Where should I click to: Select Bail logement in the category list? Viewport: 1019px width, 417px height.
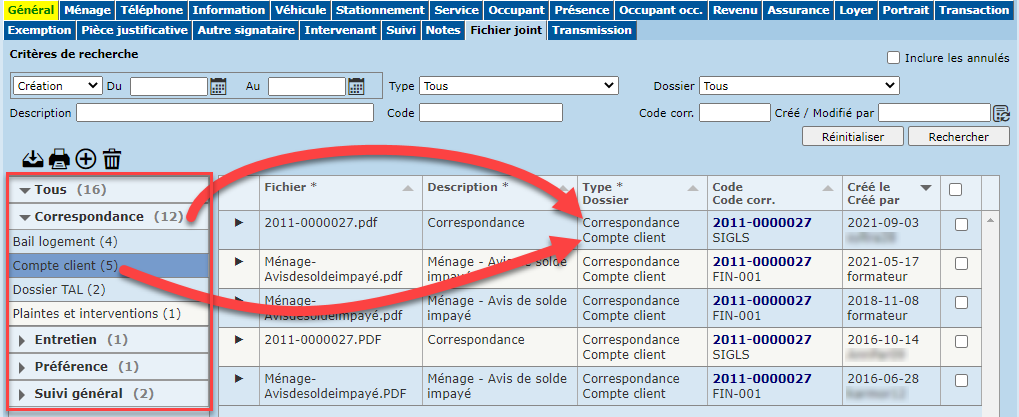coord(65,242)
